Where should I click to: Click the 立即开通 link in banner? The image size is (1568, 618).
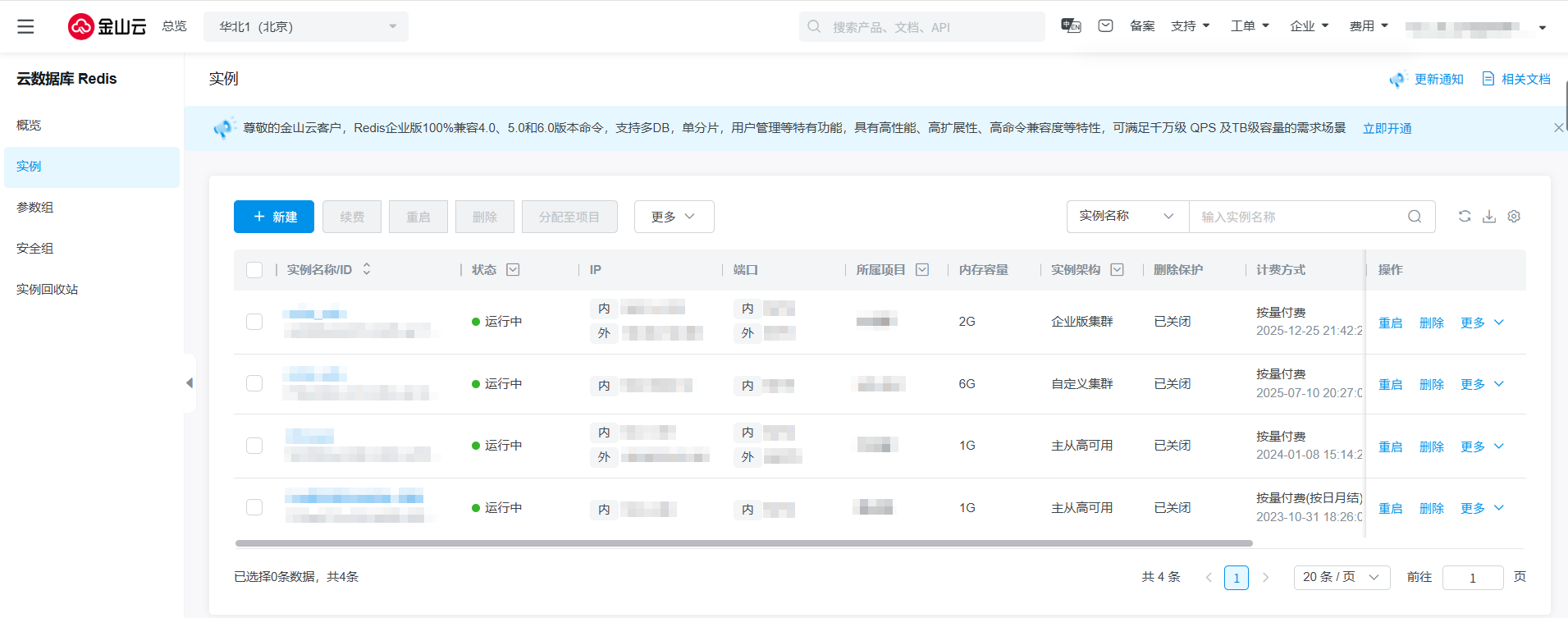pyautogui.click(x=1387, y=129)
